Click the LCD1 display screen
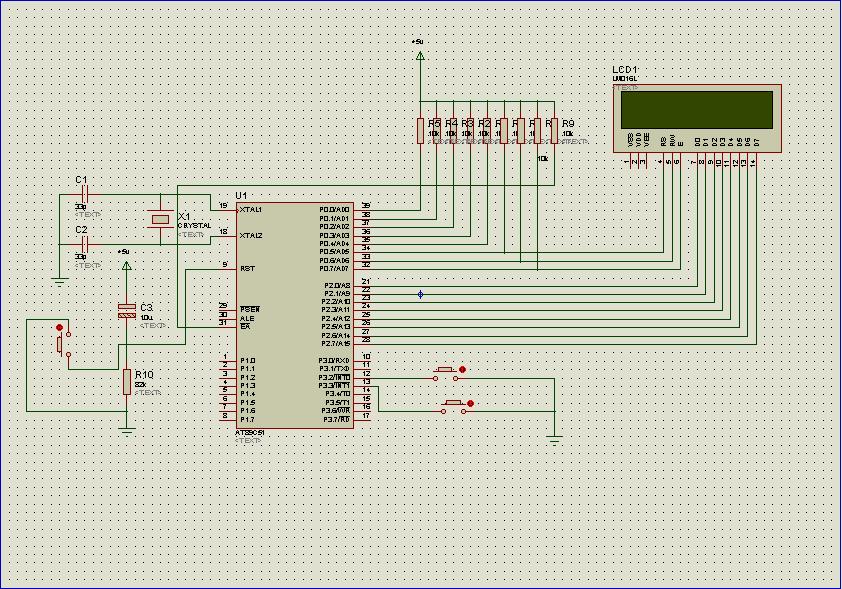The height and width of the screenshot is (589, 842). pos(696,110)
